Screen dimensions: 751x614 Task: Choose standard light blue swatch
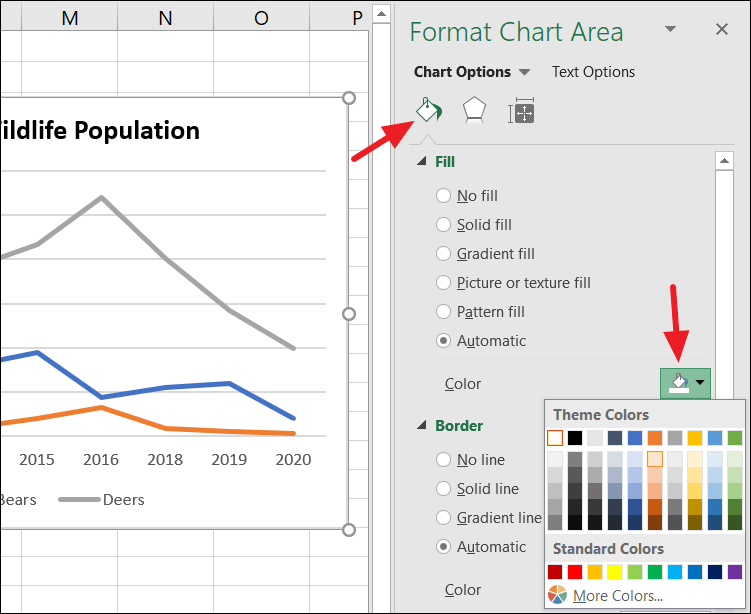point(675,571)
